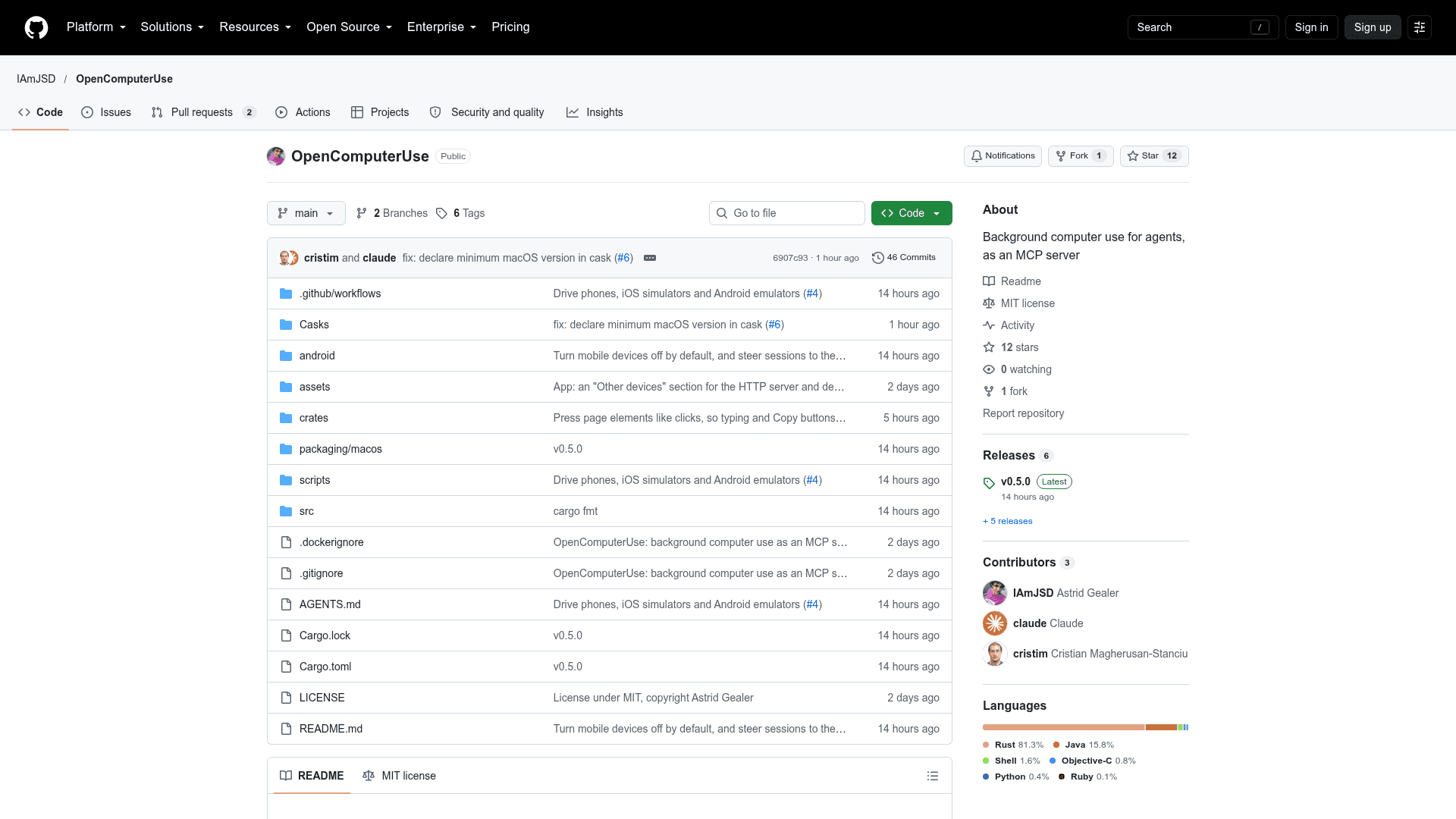Star the repository
Screen dimensions: 1456x819
(x=1154, y=156)
